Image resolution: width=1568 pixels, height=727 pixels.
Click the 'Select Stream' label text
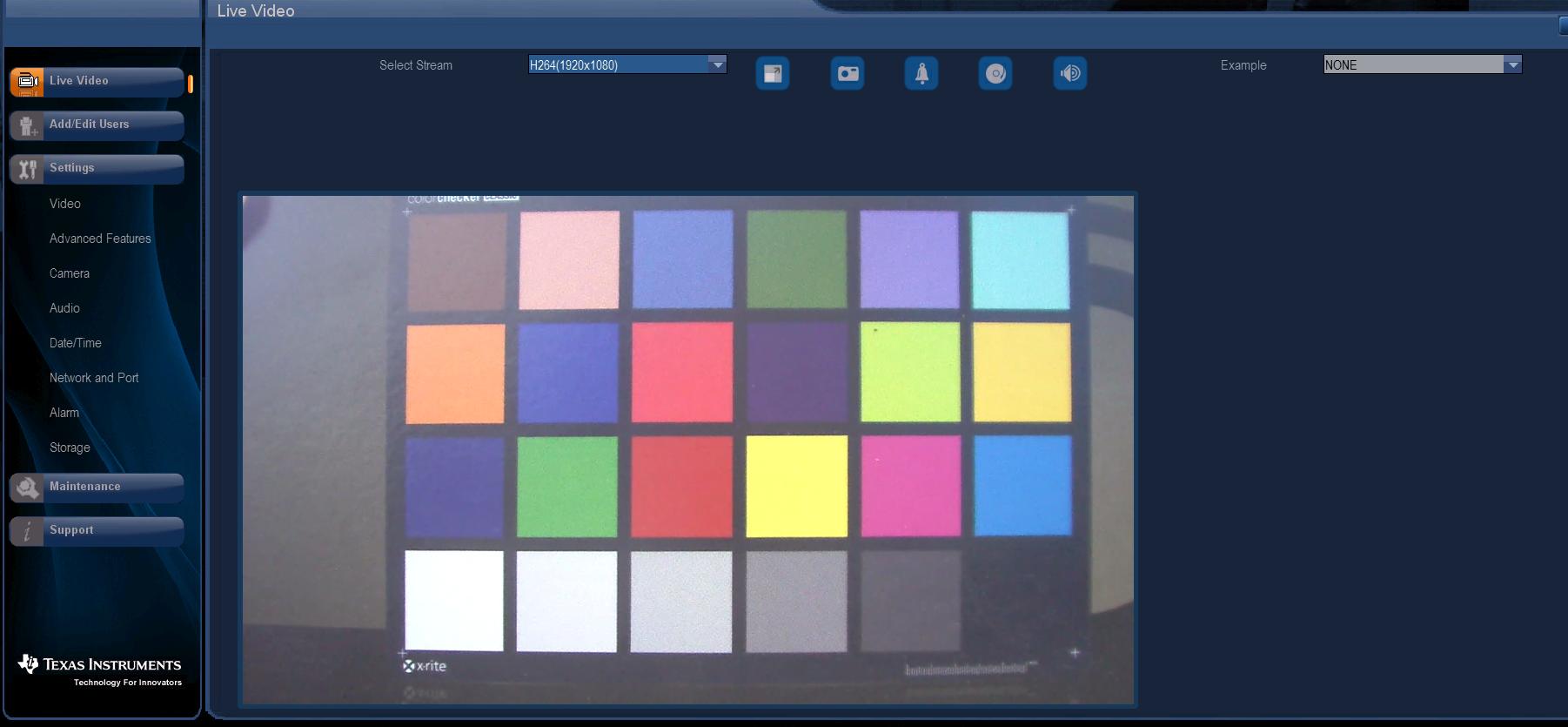click(416, 65)
